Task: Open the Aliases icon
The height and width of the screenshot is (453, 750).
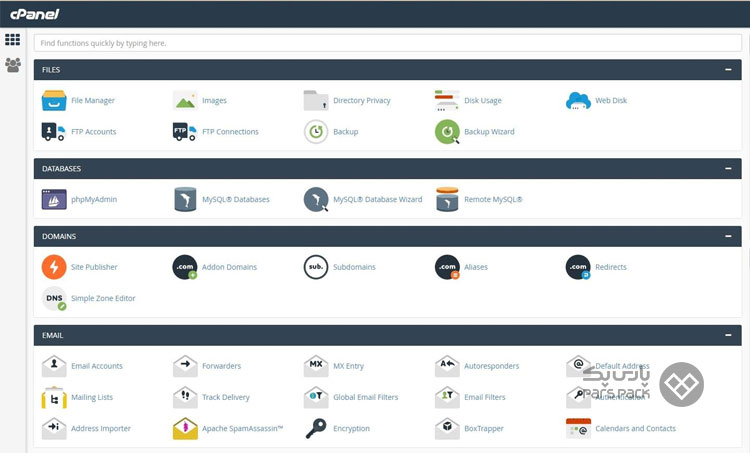Action: (447, 267)
